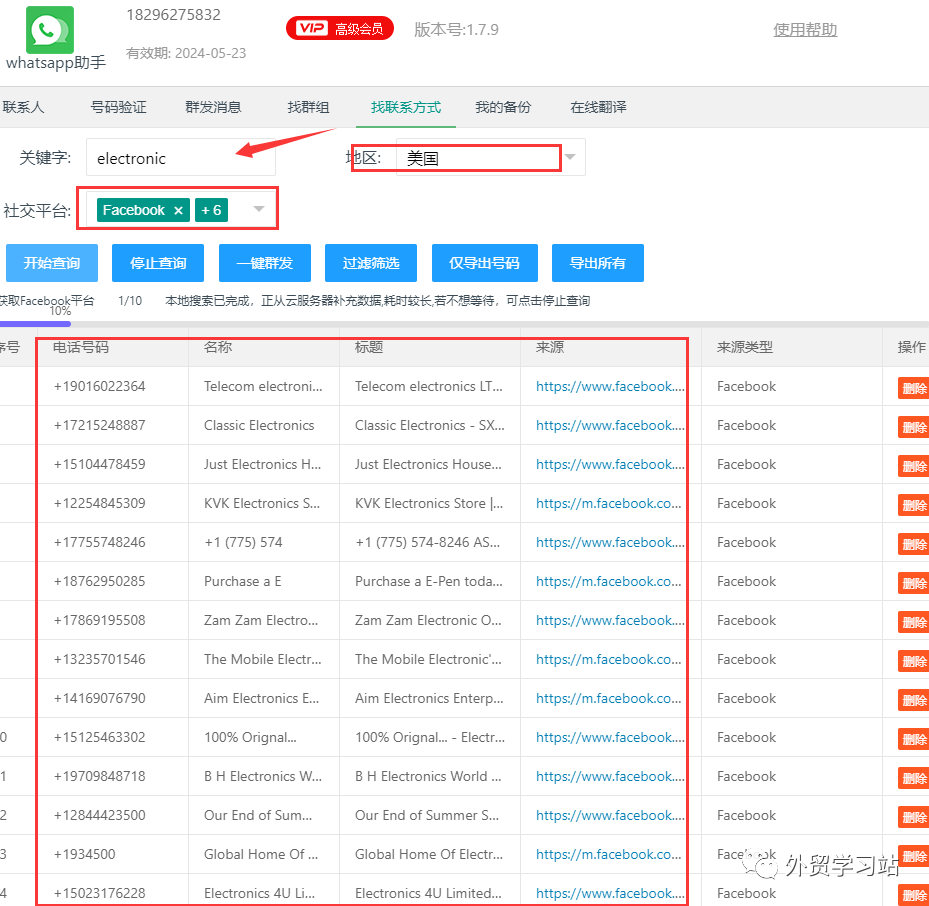Delete the Purchase a E row
The height and width of the screenshot is (906, 929).
914,584
